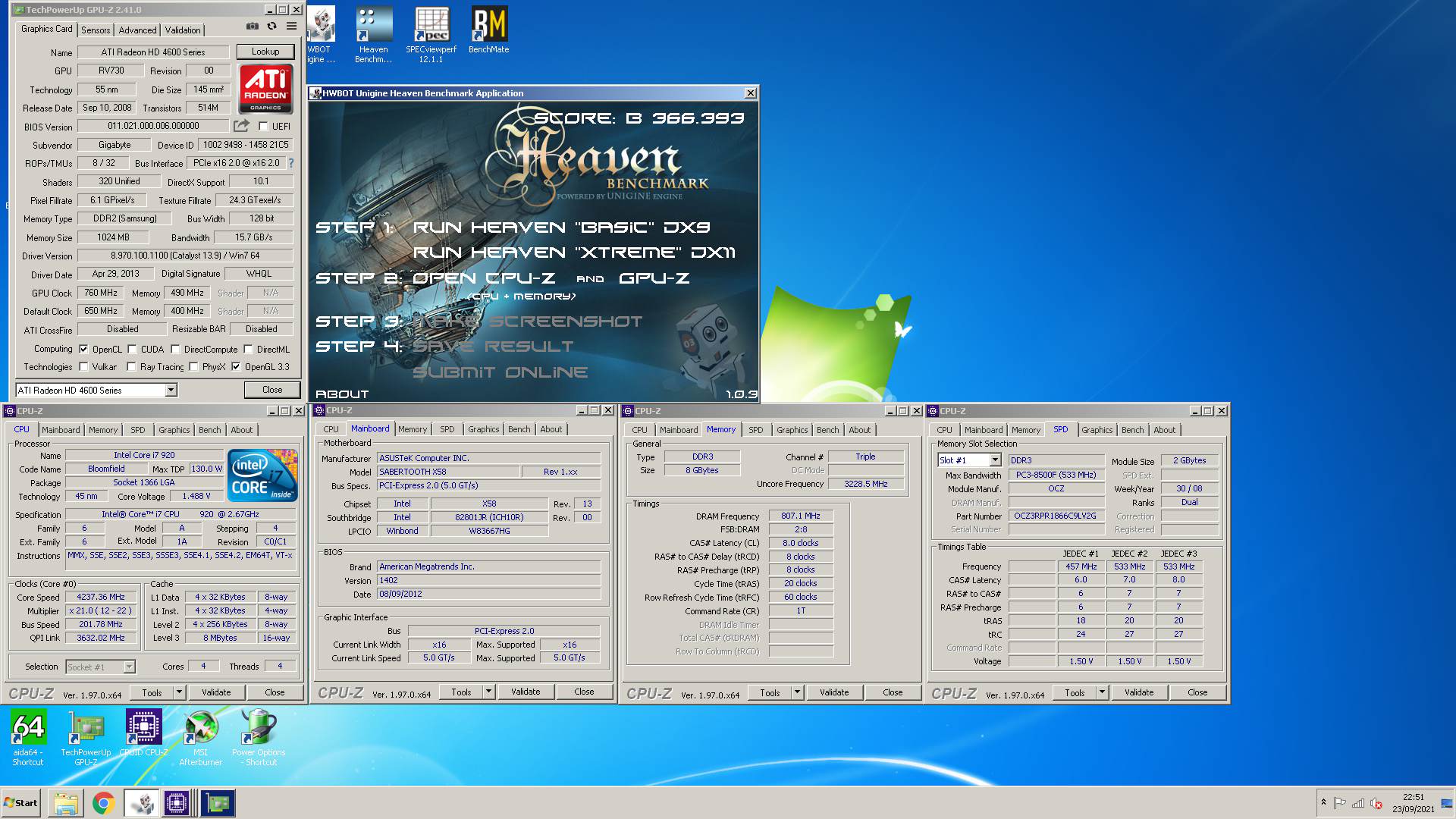Expand Tools arrow in CPU-Z Mainboard window
Screen dimensions: 1456x819
[x=489, y=692]
